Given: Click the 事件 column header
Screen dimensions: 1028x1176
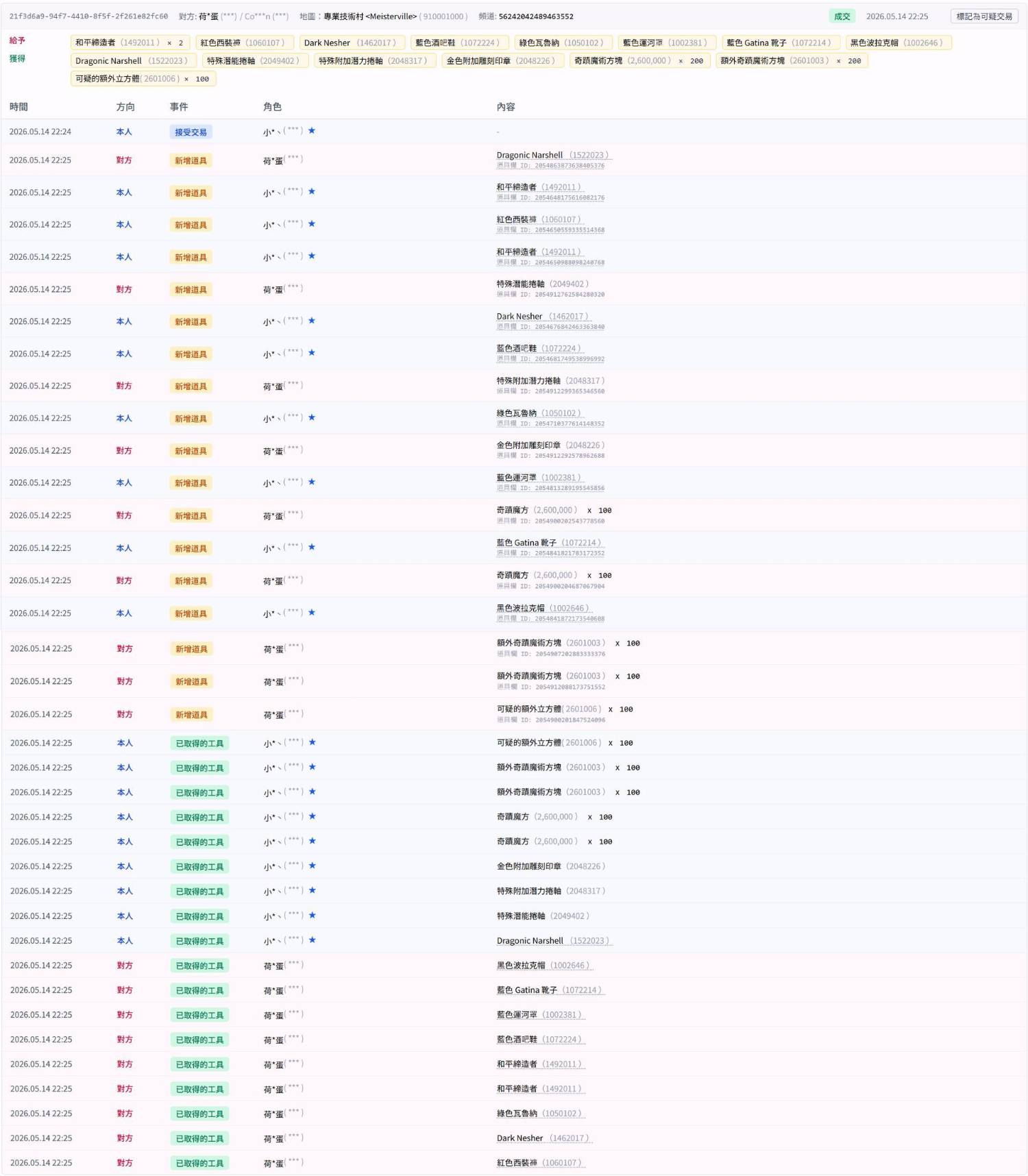Looking at the screenshot, I should coord(179,107).
